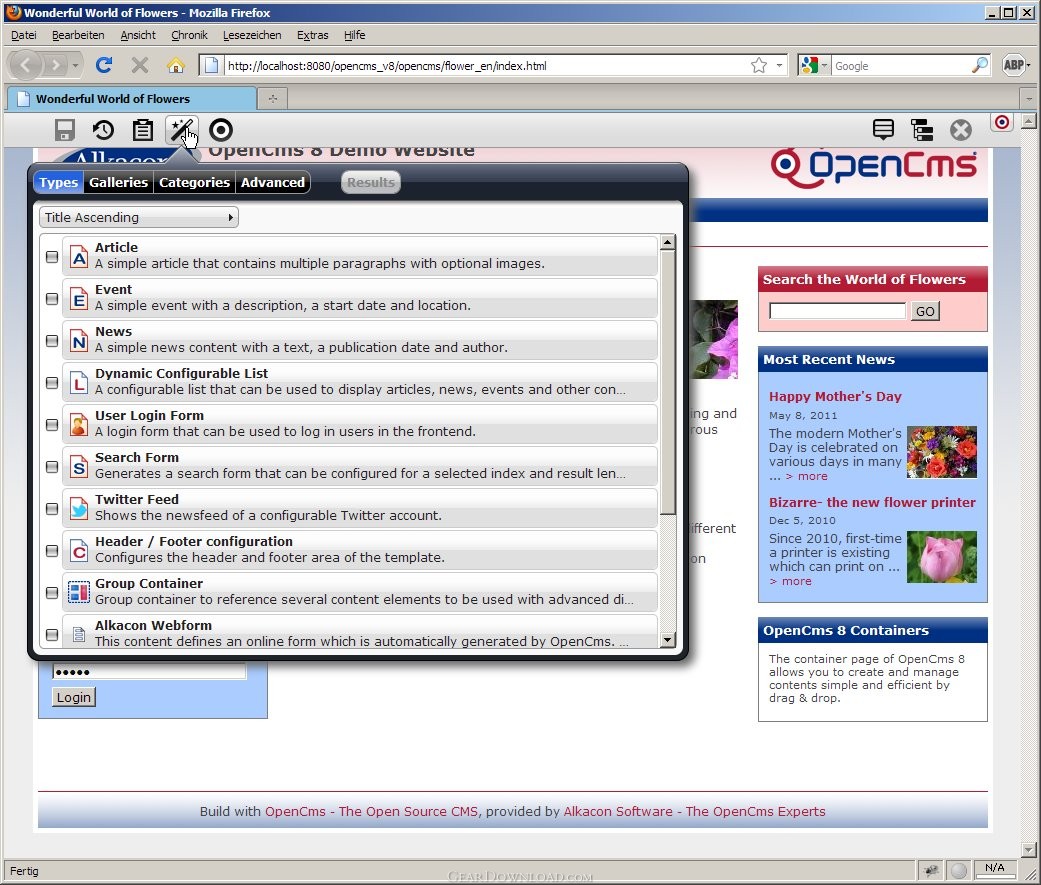The width and height of the screenshot is (1041, 885).
Task: Switch to the Types tab
Action: tap(58, 183)
